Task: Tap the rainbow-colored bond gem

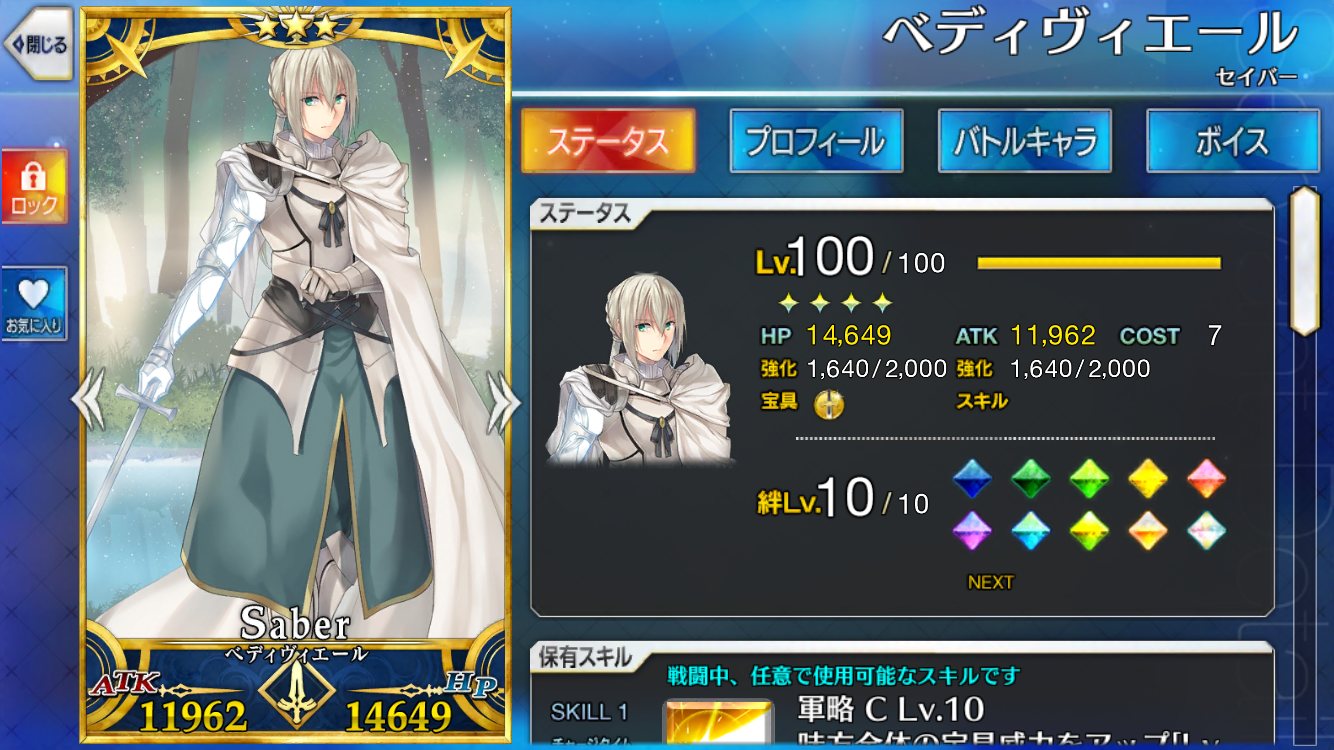Action: 1207,530
